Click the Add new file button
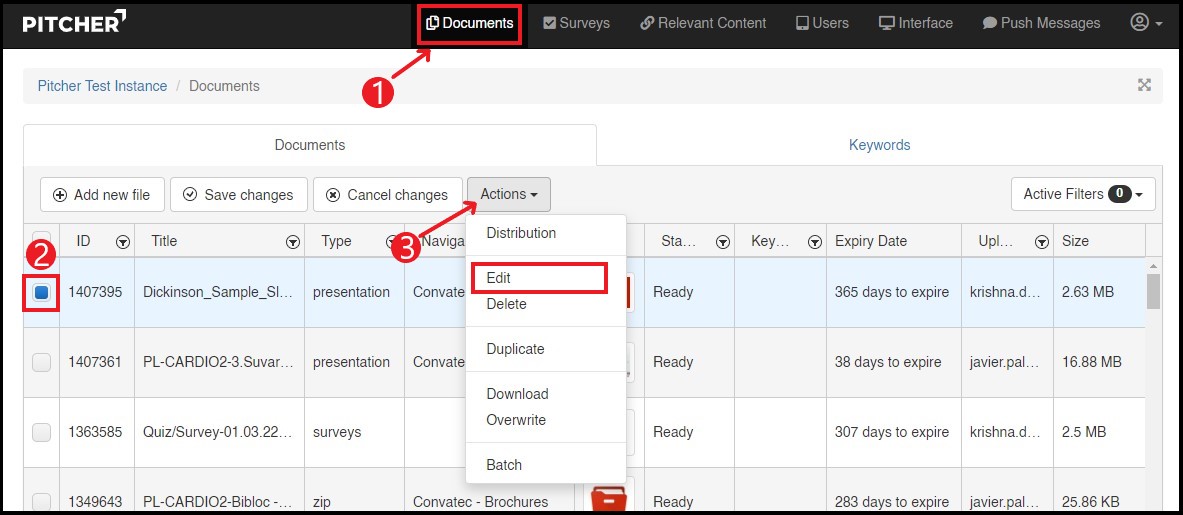The height and width of the screenshot is (515, 1183). tap(101, 195)
